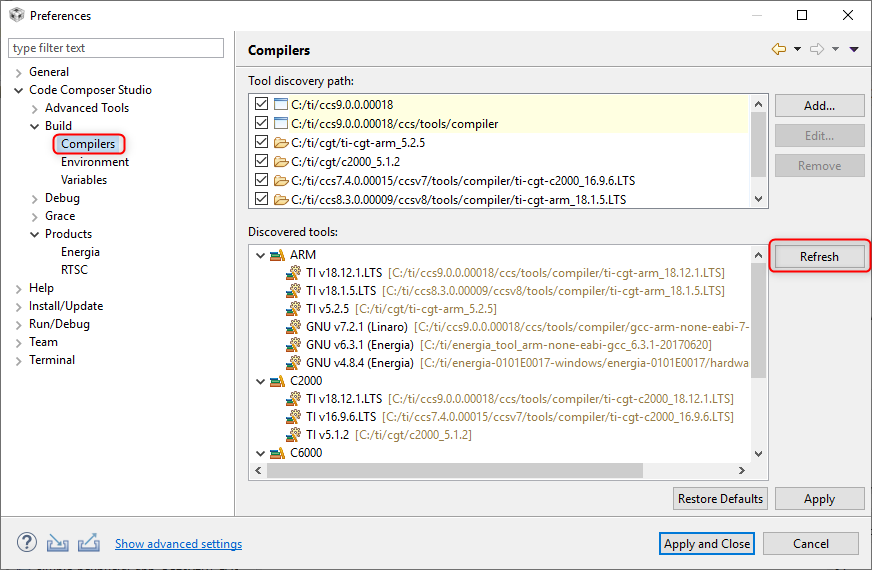872x570 pixels.
Task: Select Environment under Build
Action: [x=95, y=162]
